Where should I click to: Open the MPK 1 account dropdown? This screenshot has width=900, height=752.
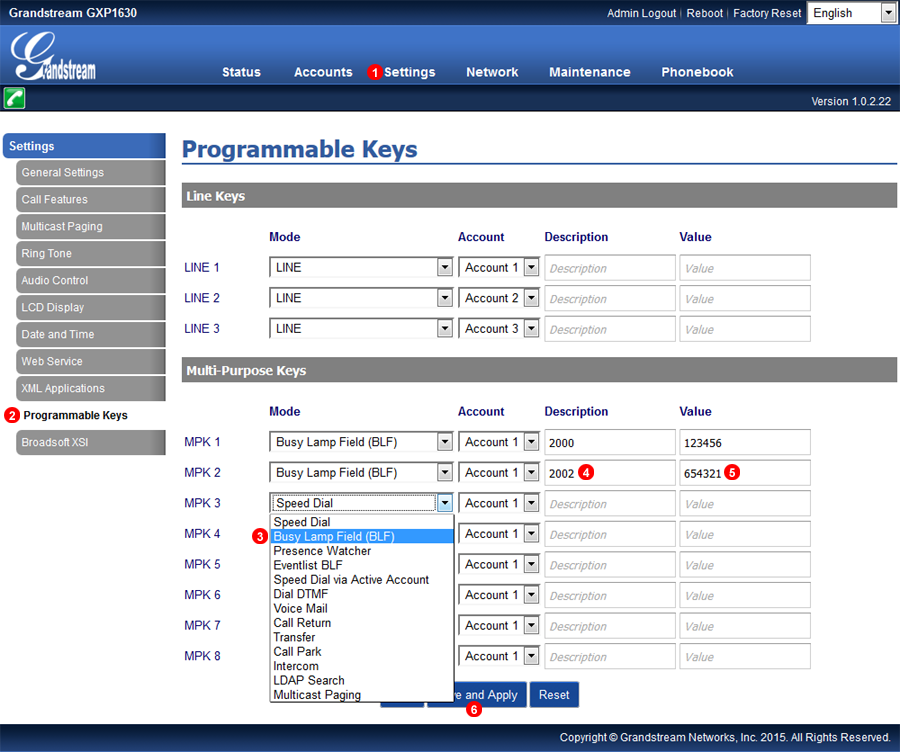(x=499, y=442)
